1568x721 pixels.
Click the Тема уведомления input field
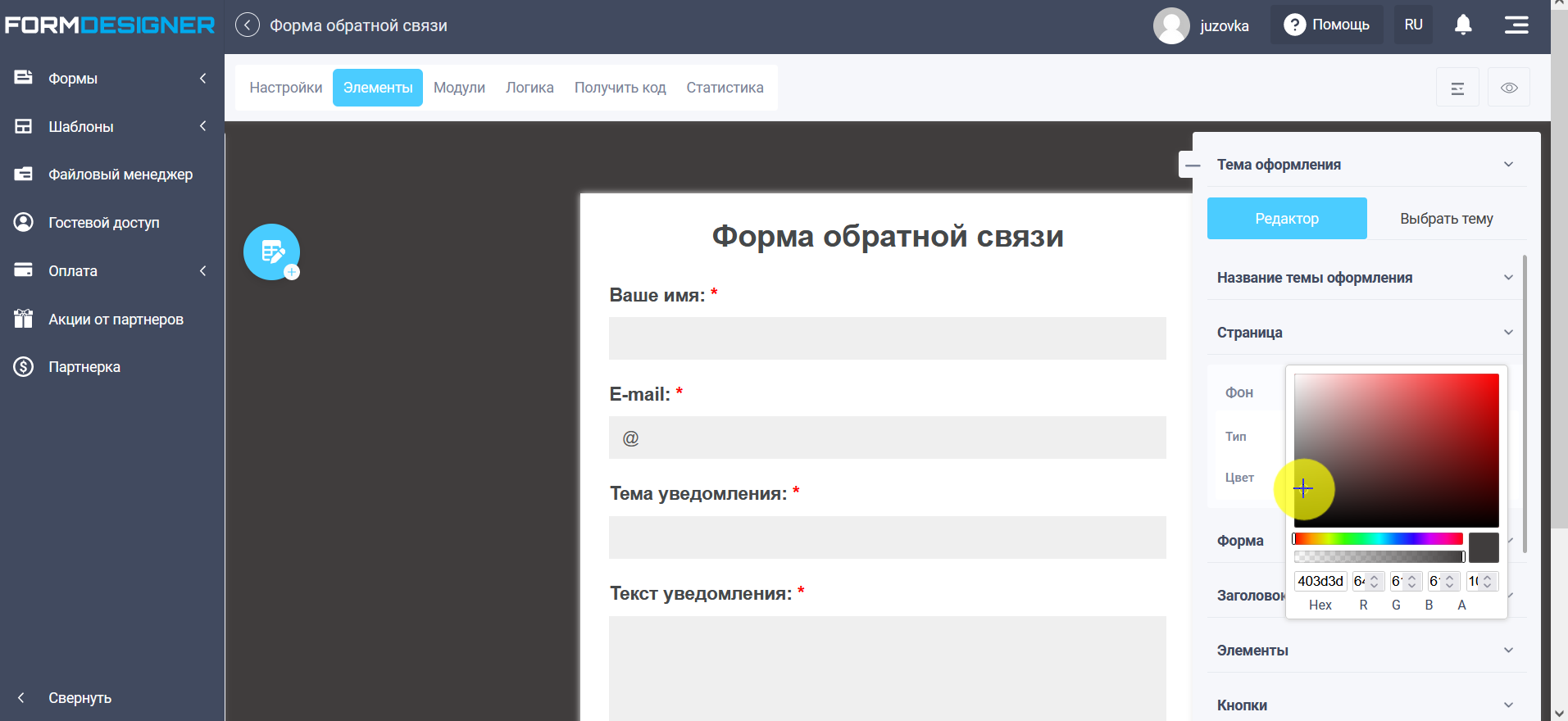[888, 537]
